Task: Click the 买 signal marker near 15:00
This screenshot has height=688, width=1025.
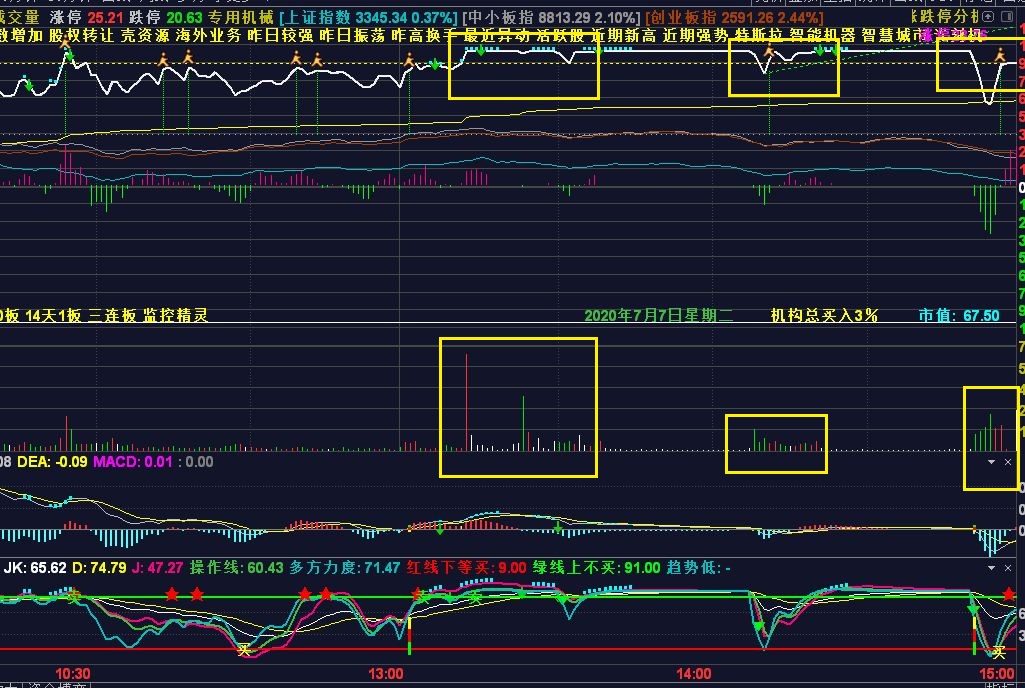Action: pos(998,652)
